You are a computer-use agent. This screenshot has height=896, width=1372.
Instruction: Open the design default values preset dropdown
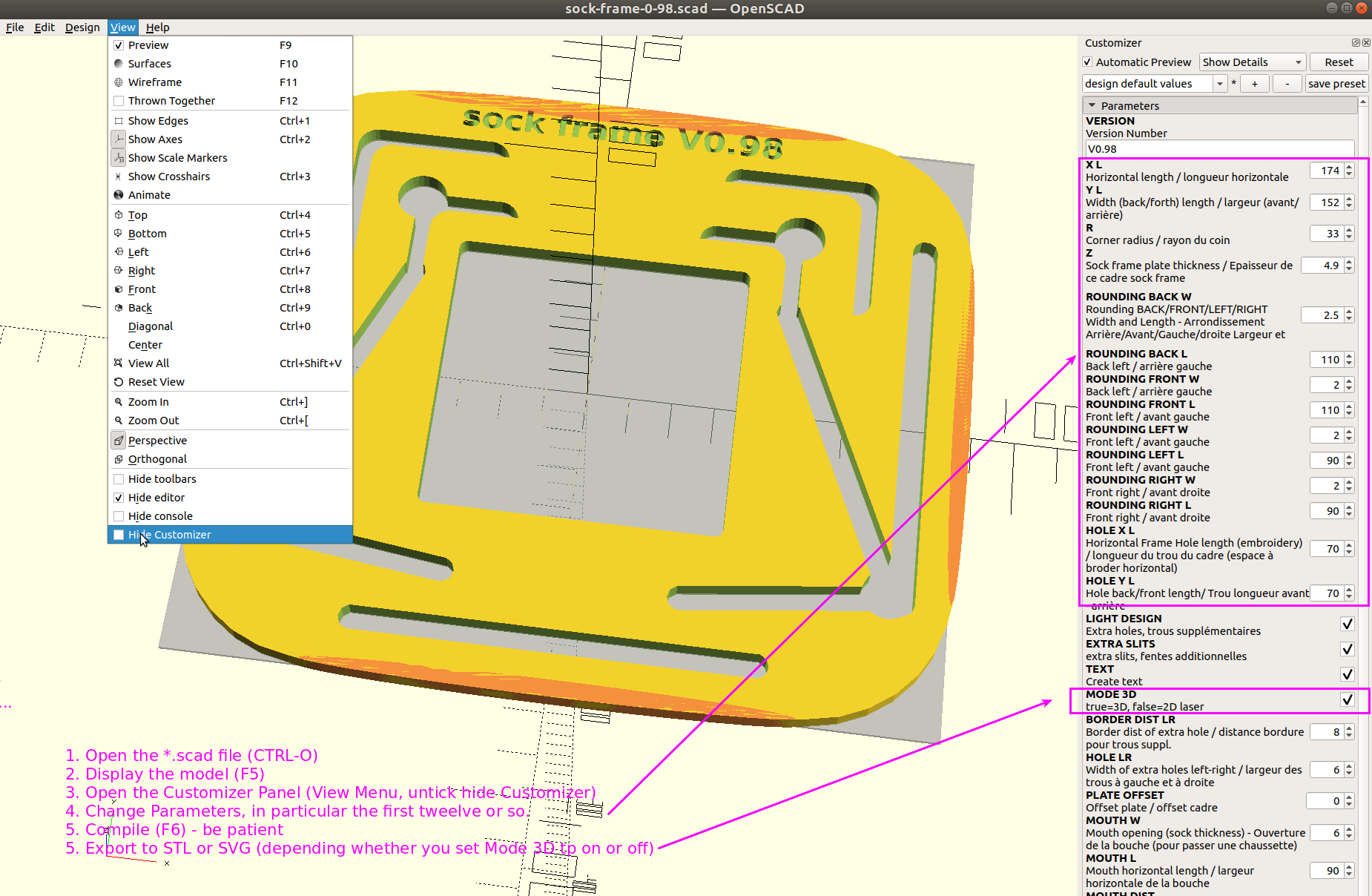1154,84
